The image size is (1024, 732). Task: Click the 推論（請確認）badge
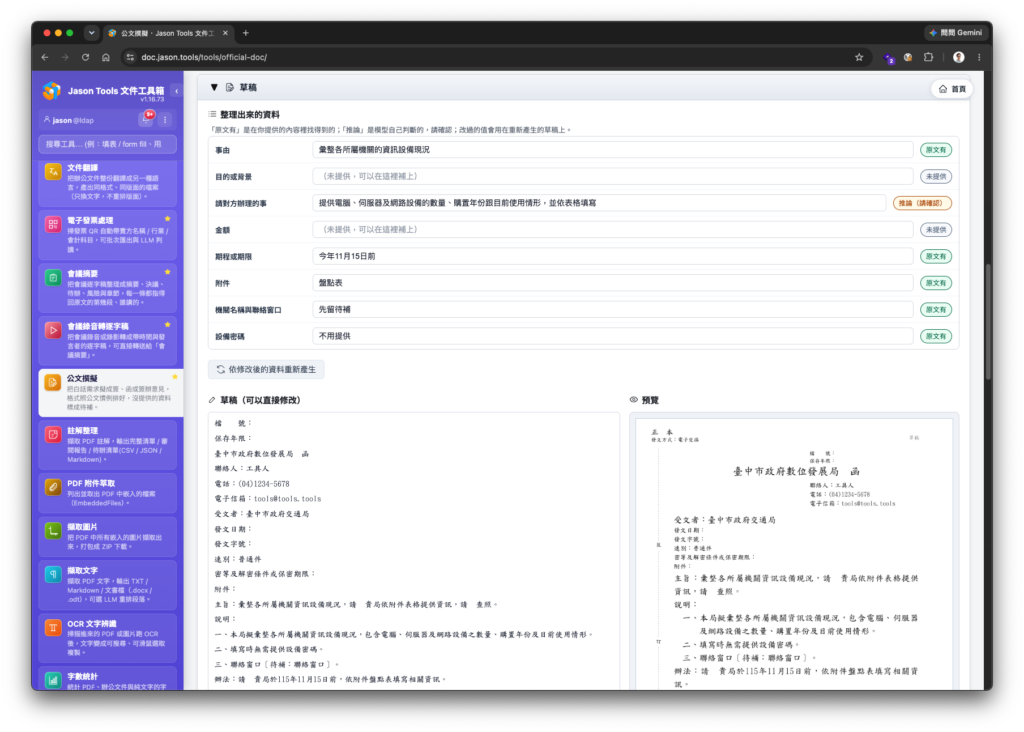coord(921,203)
